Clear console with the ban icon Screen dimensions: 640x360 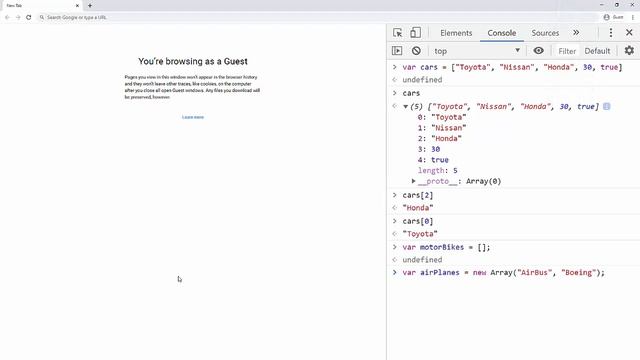(x=416, y=51)
